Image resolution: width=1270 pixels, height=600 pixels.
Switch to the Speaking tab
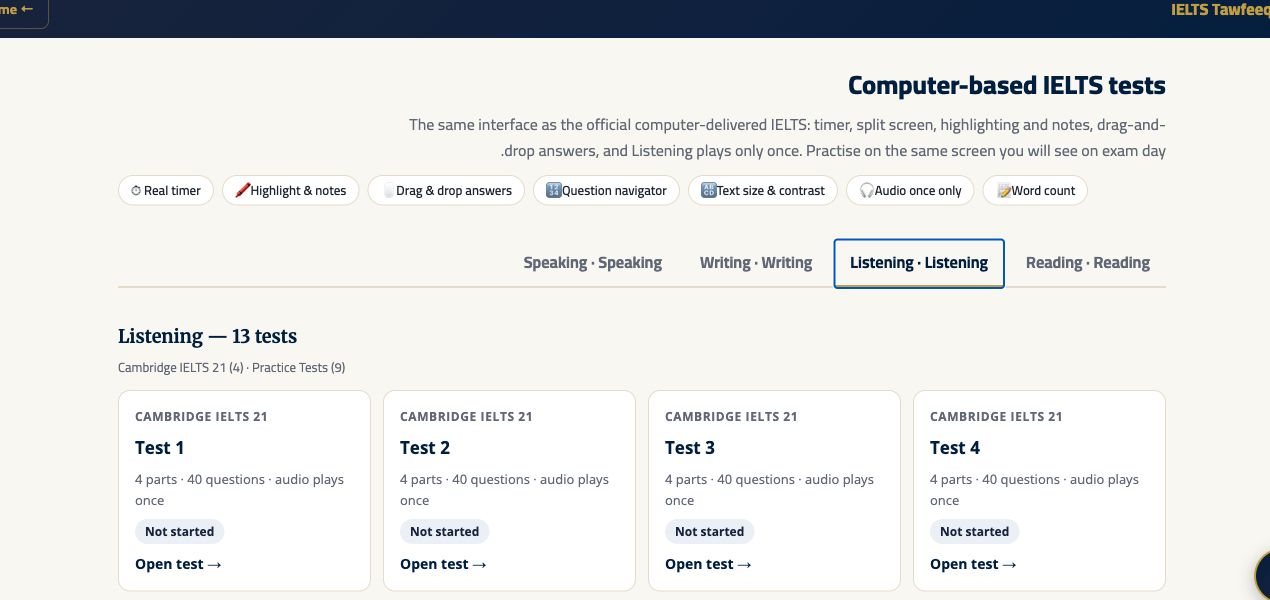pyautogui.click(x=593, y=263)
